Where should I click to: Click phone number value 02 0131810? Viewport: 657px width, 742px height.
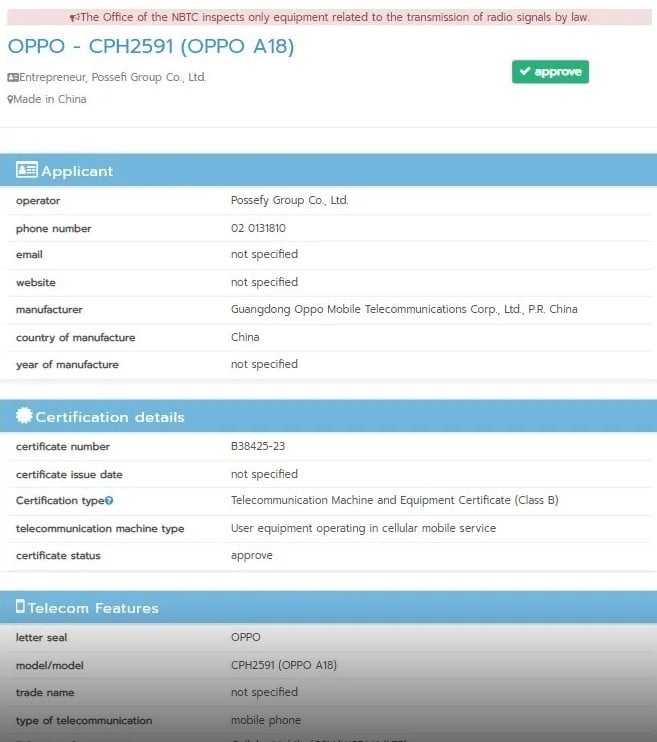tap(258, 228)
